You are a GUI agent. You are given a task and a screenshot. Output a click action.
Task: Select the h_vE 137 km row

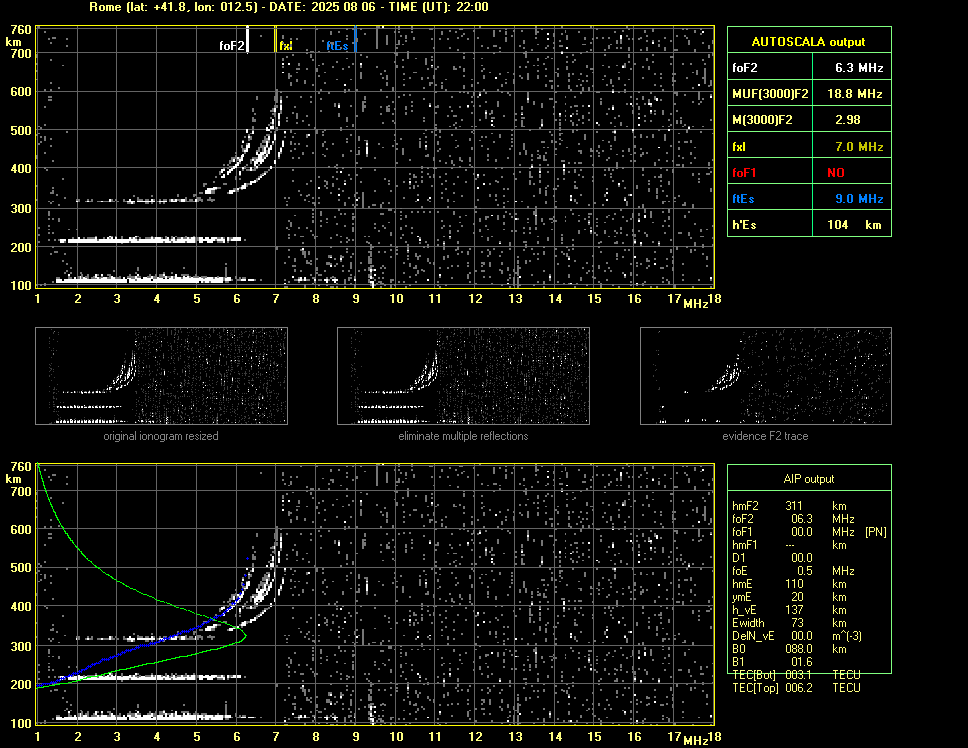click(x=789, y=610)
